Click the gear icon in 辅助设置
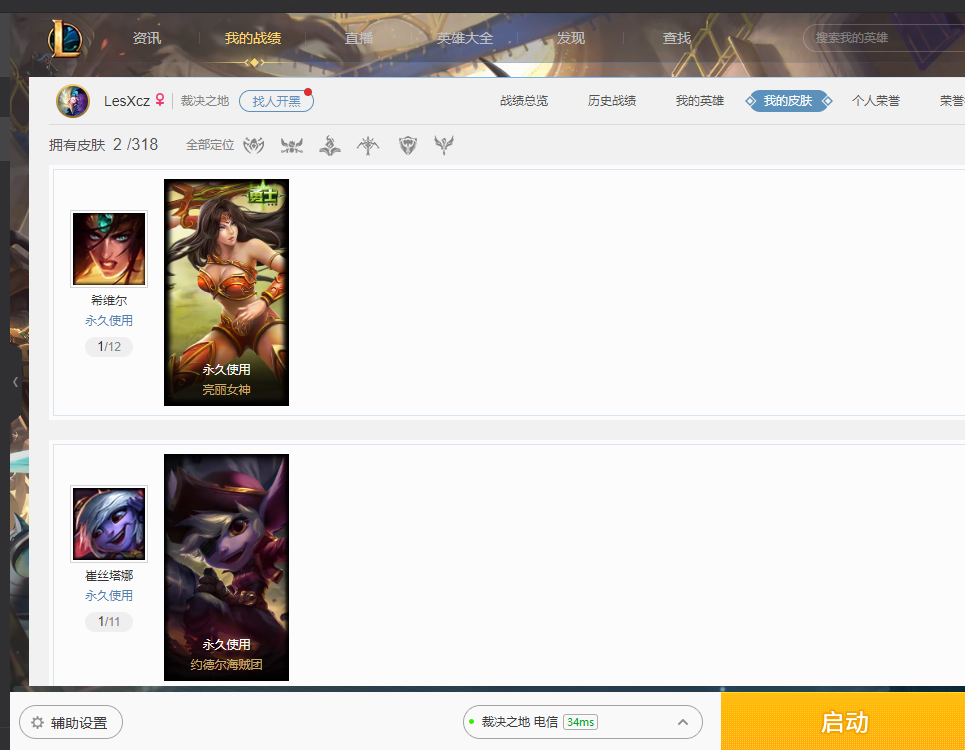Image resolution: width=965 pixels, height=750 pixels. click(x=38, y=722)
